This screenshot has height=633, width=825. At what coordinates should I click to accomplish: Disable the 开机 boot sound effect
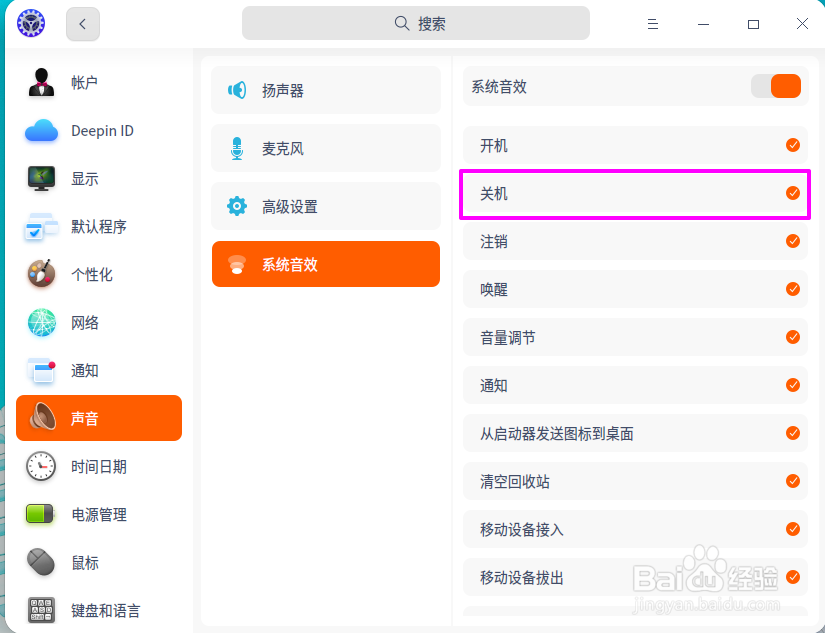[x=793, y=145]
